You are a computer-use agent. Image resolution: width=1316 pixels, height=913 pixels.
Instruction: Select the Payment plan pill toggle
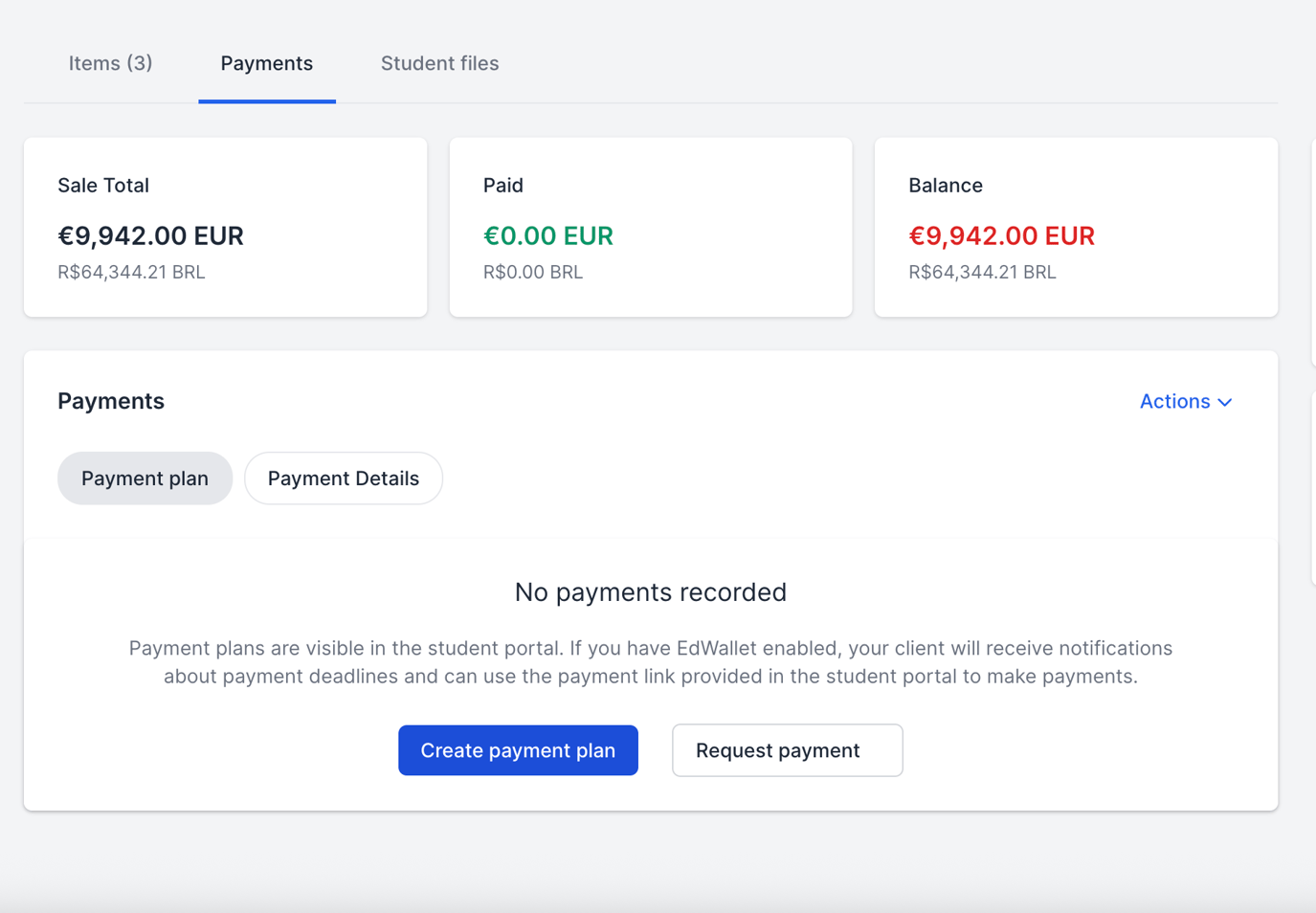pos(145,478)
